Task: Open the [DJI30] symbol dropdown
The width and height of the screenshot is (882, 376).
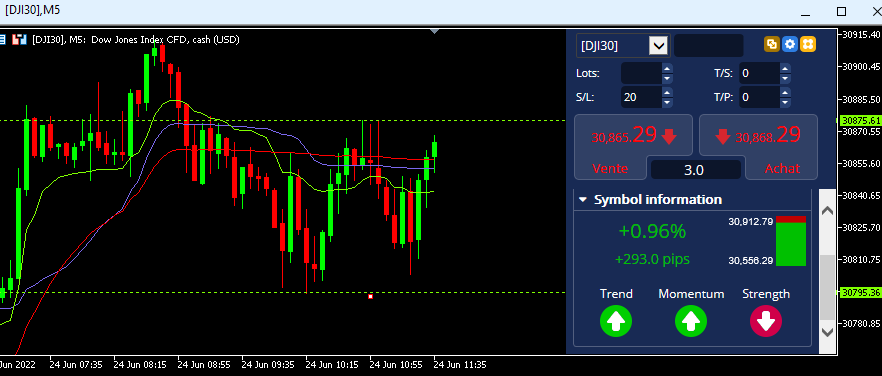Action: (x=658, y=46)
